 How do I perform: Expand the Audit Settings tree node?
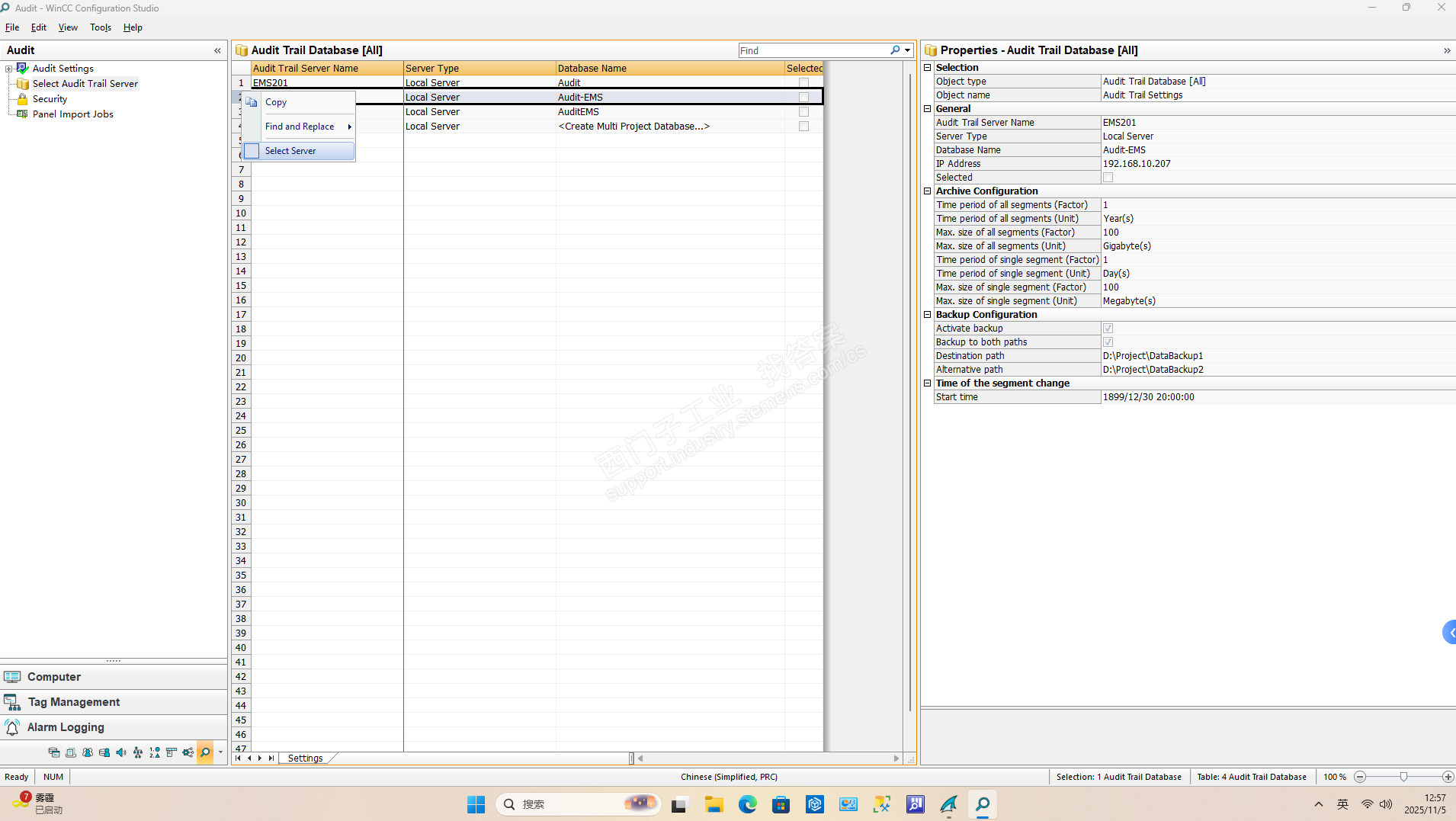pos(9,69)
